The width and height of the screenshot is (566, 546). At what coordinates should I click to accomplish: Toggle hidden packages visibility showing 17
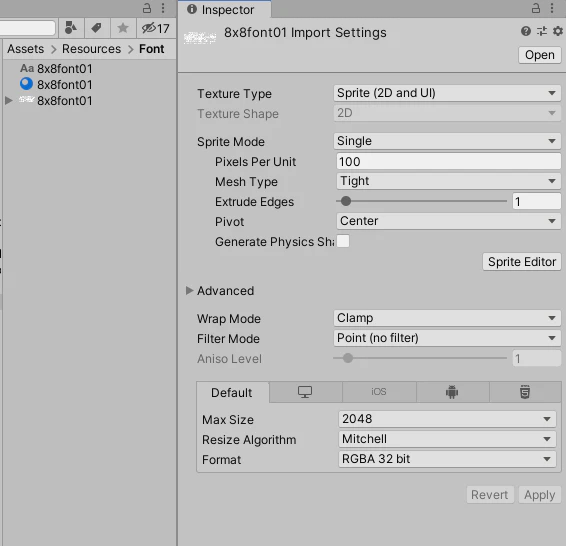point(156,28)
